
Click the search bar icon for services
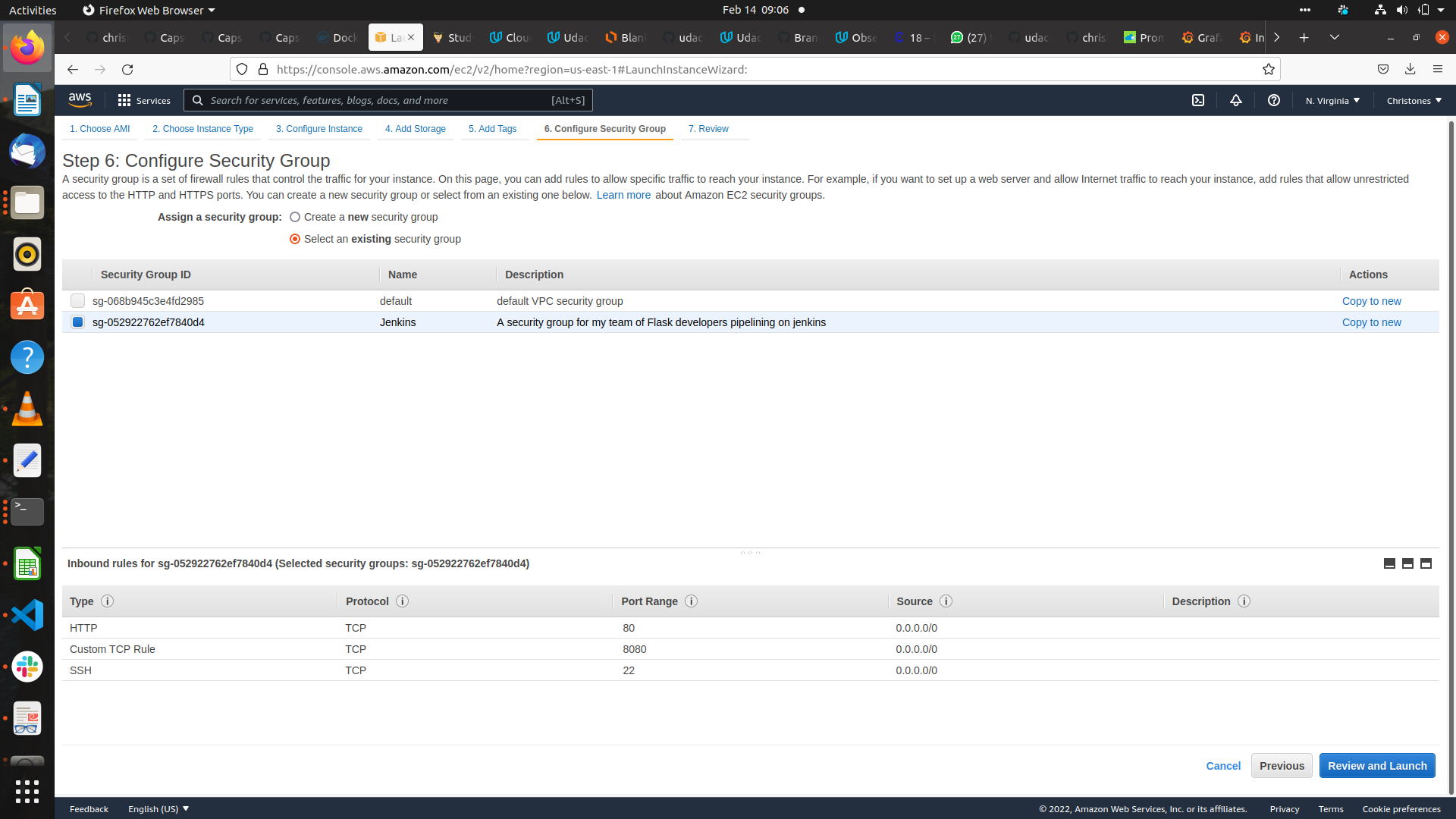click(197, 100)
